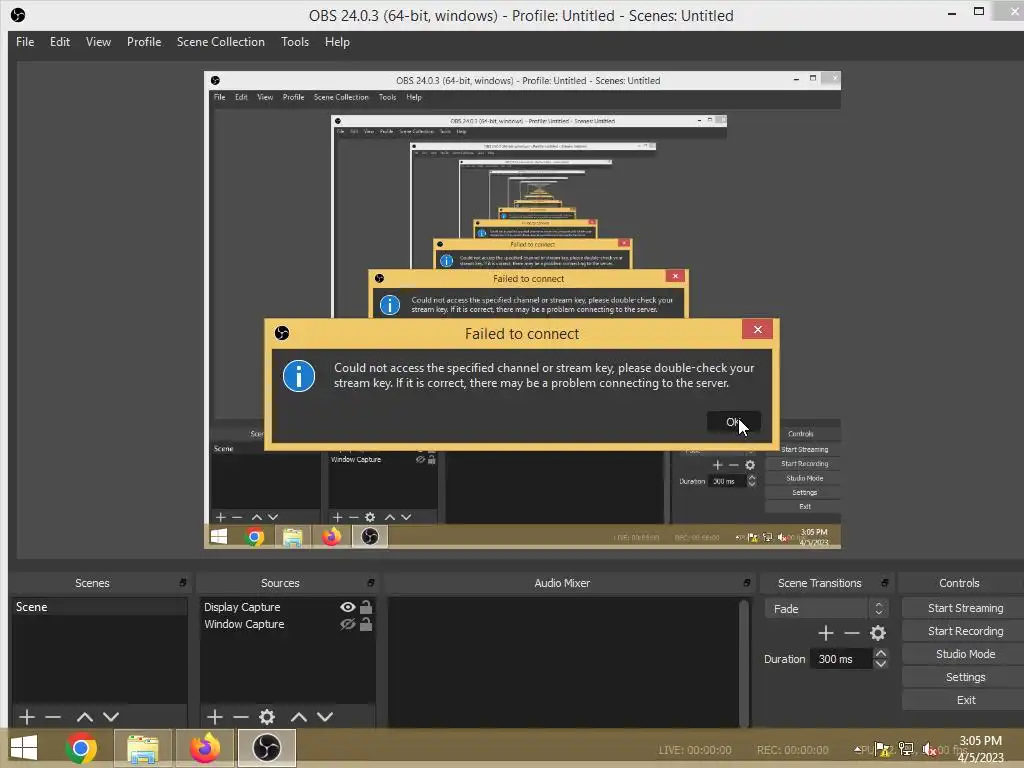This screenshot has width=1024, height=768.
Task: Open the File menu
Action: (25, 42)
